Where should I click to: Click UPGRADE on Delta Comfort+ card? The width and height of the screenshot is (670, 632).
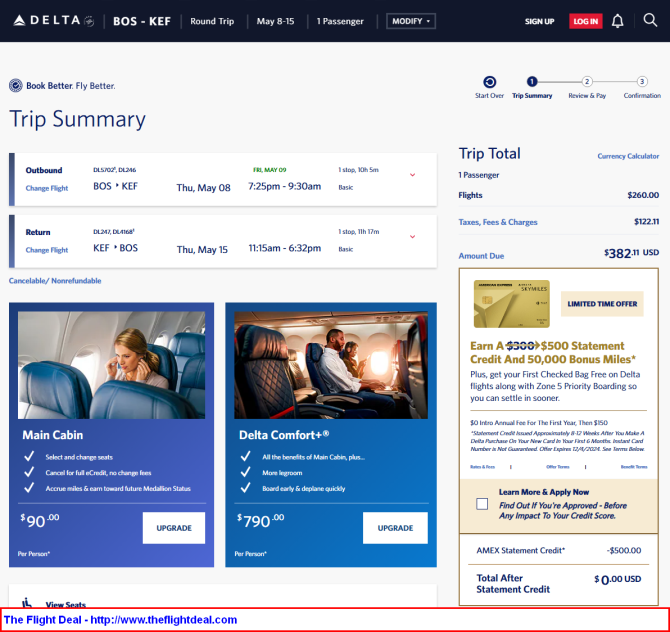395,528
